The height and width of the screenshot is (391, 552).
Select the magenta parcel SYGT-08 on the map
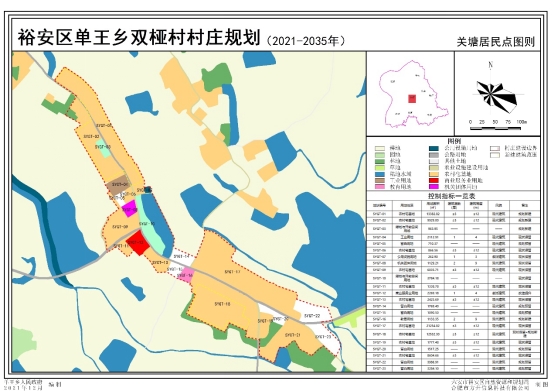point(130,208)
